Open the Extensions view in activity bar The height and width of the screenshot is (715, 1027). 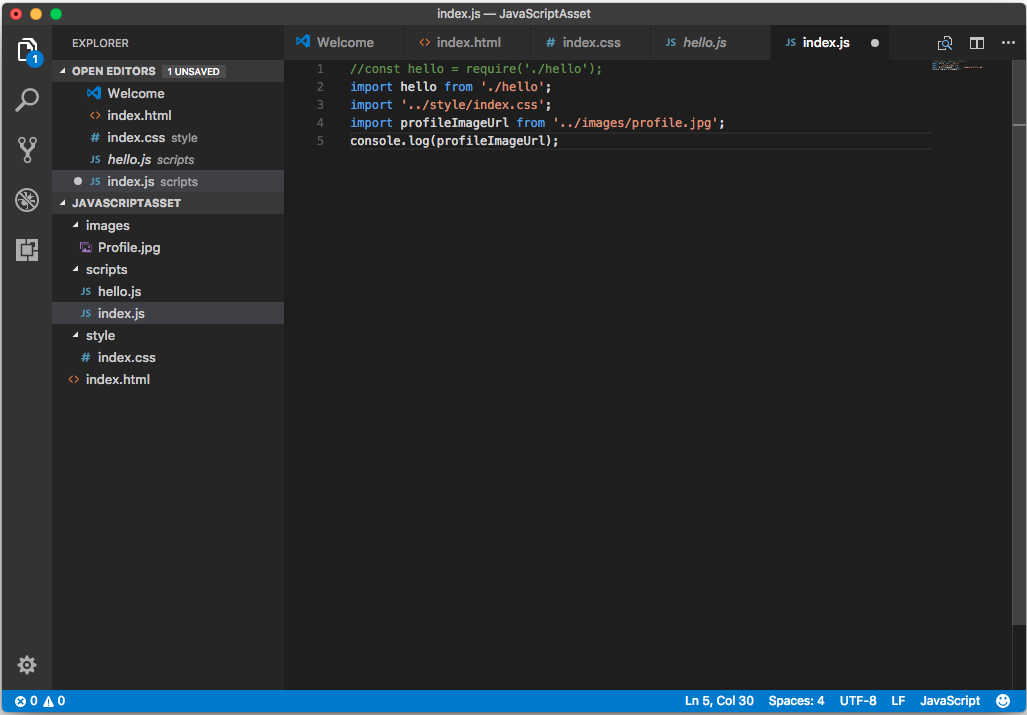pos(27,250)
